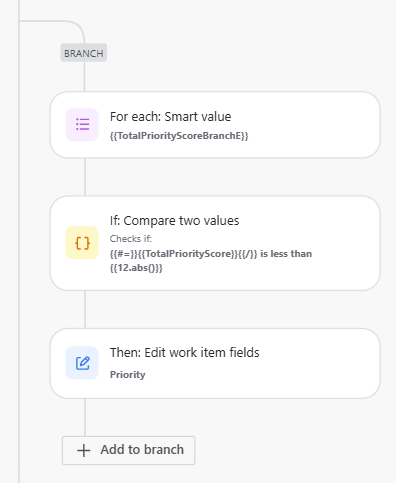
Task: Open the 'For each: Smart value' title
Action: 170,117
